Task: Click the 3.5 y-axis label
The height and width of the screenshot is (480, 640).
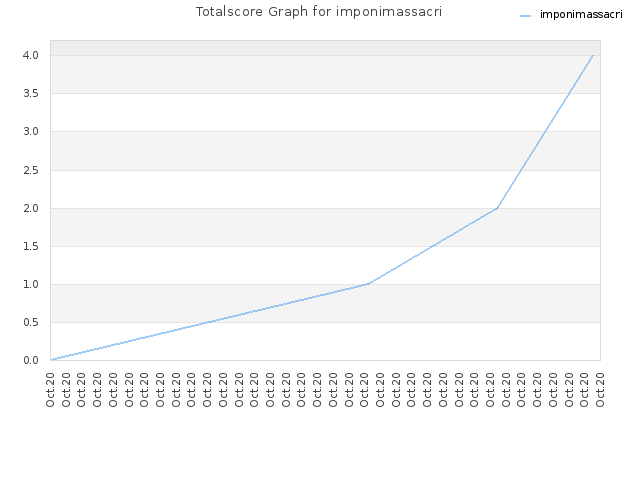Action: pyautogui.click(x=31, y=93)
